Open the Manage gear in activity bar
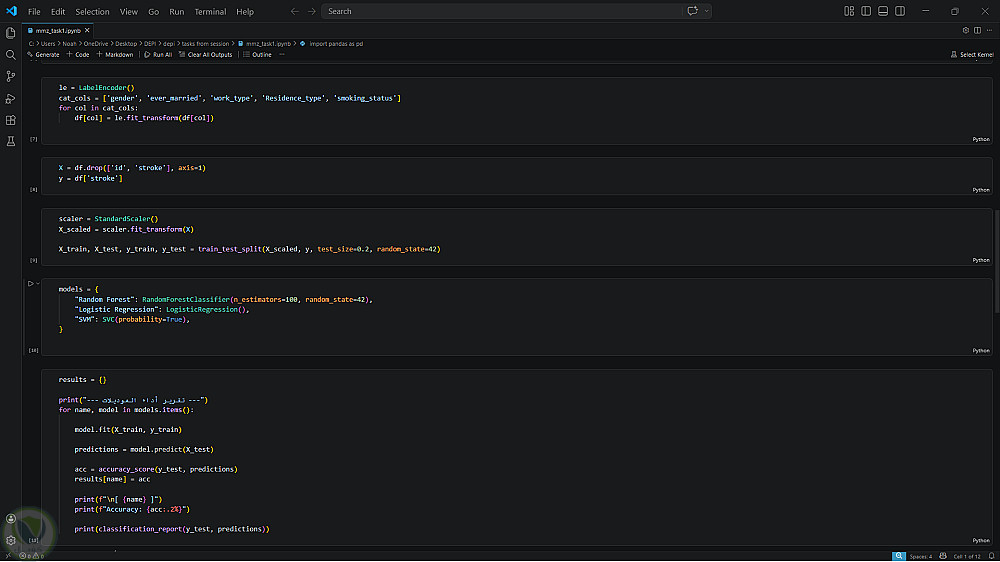This screenshot has width=1000, height=562. (11, 540)
